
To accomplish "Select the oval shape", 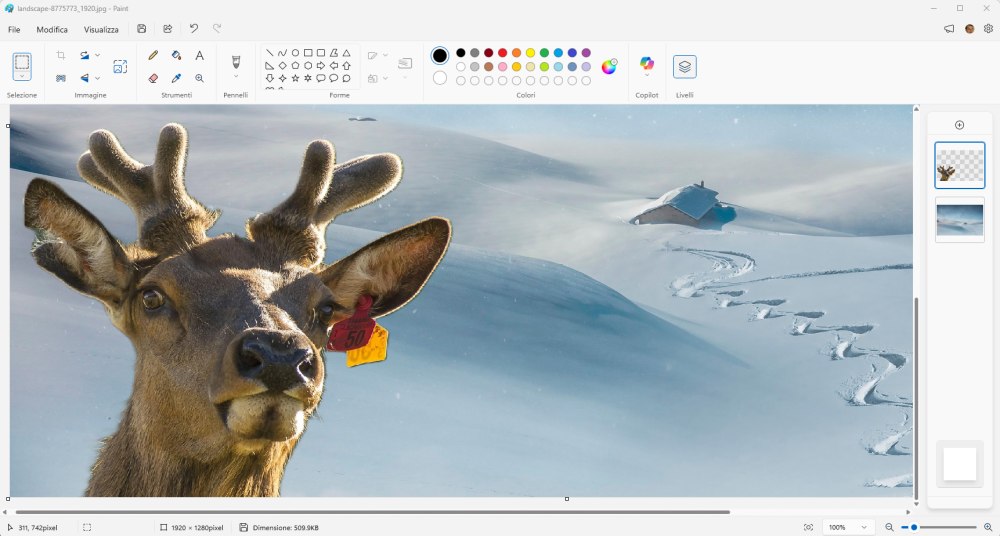I will [295, 53].
